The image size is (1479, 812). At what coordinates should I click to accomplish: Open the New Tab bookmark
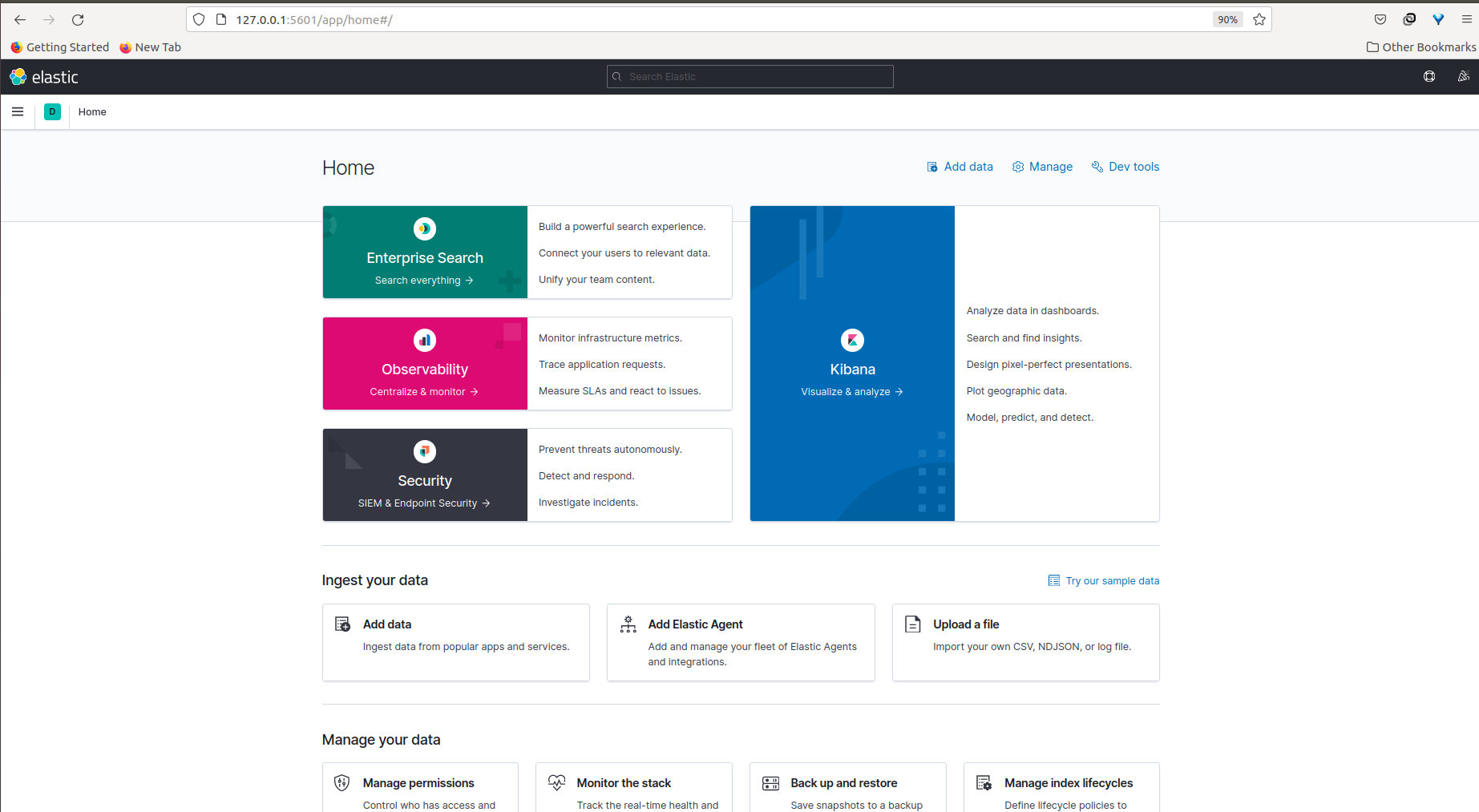click(x=151, y=47)
